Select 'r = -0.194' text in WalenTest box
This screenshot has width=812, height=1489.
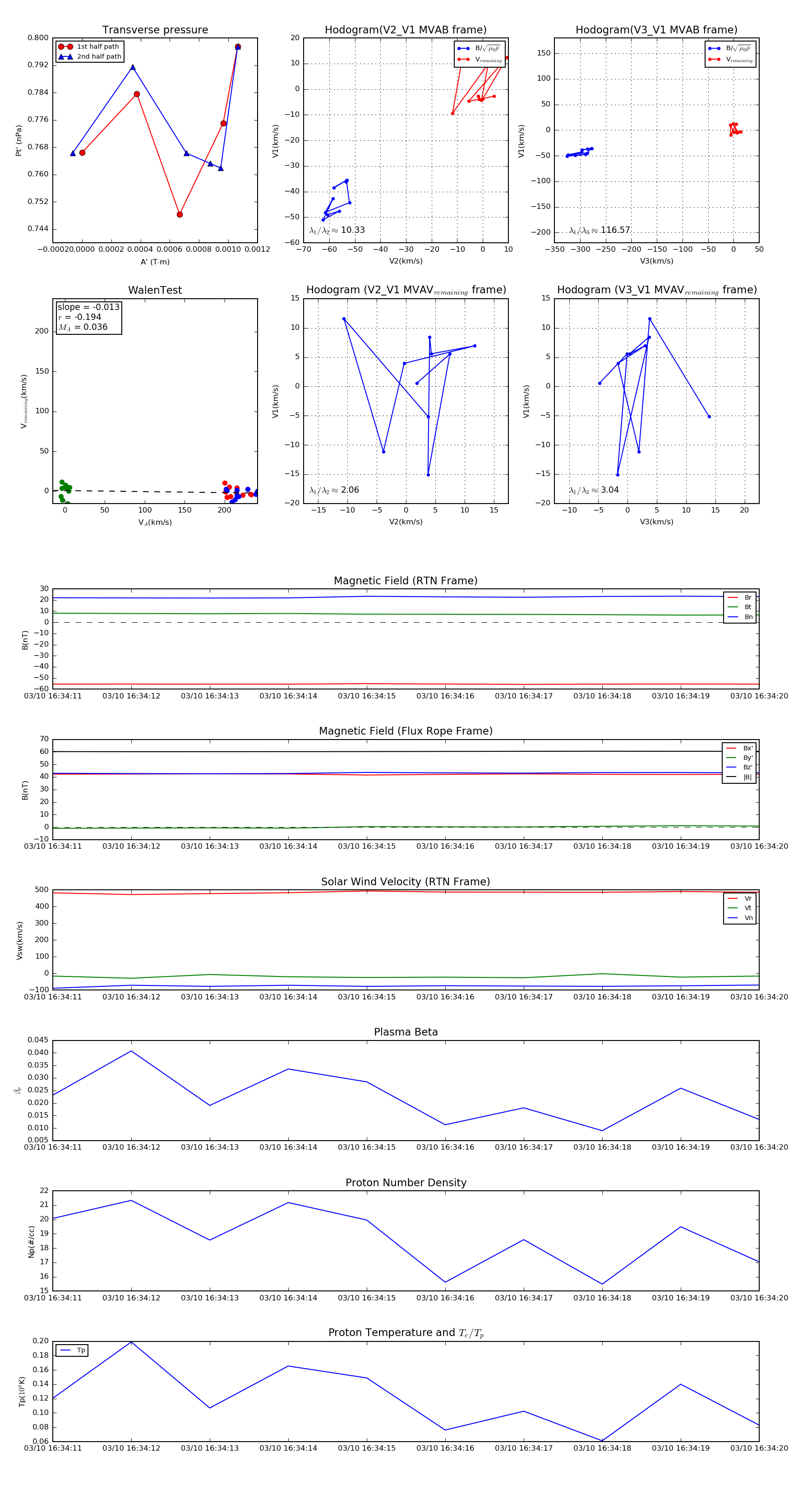coord(80,317)
